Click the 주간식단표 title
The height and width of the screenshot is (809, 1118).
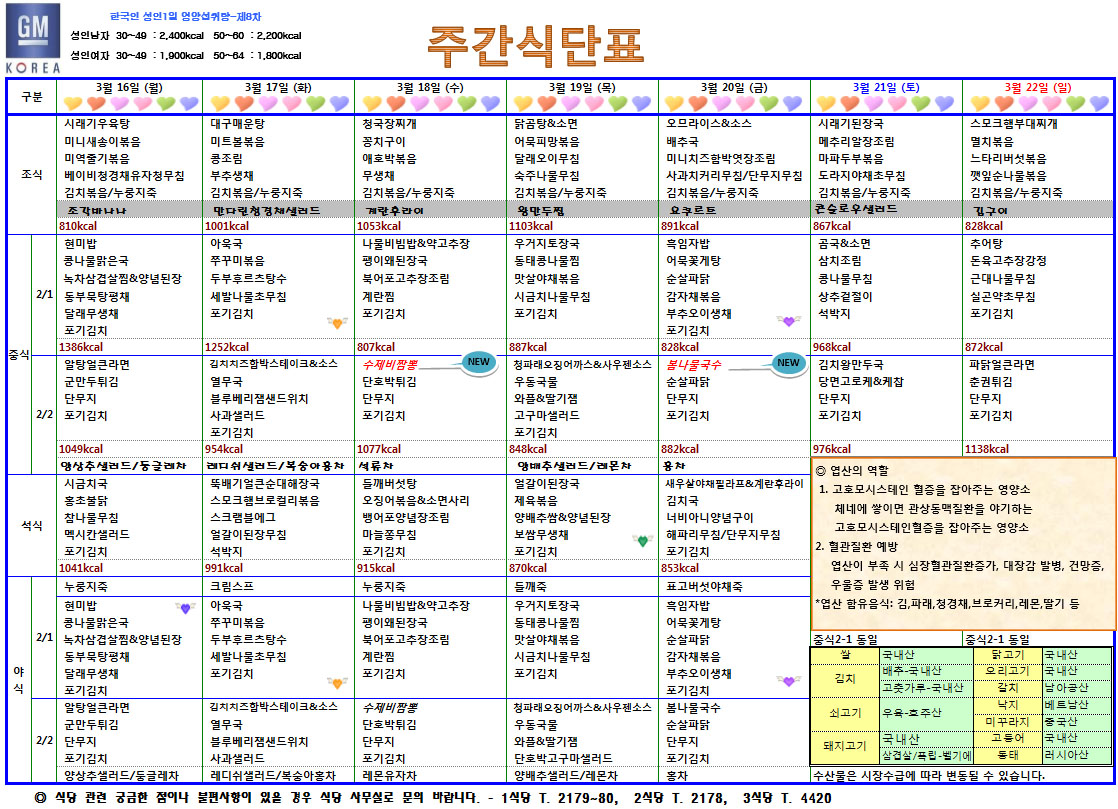[535, 42]
